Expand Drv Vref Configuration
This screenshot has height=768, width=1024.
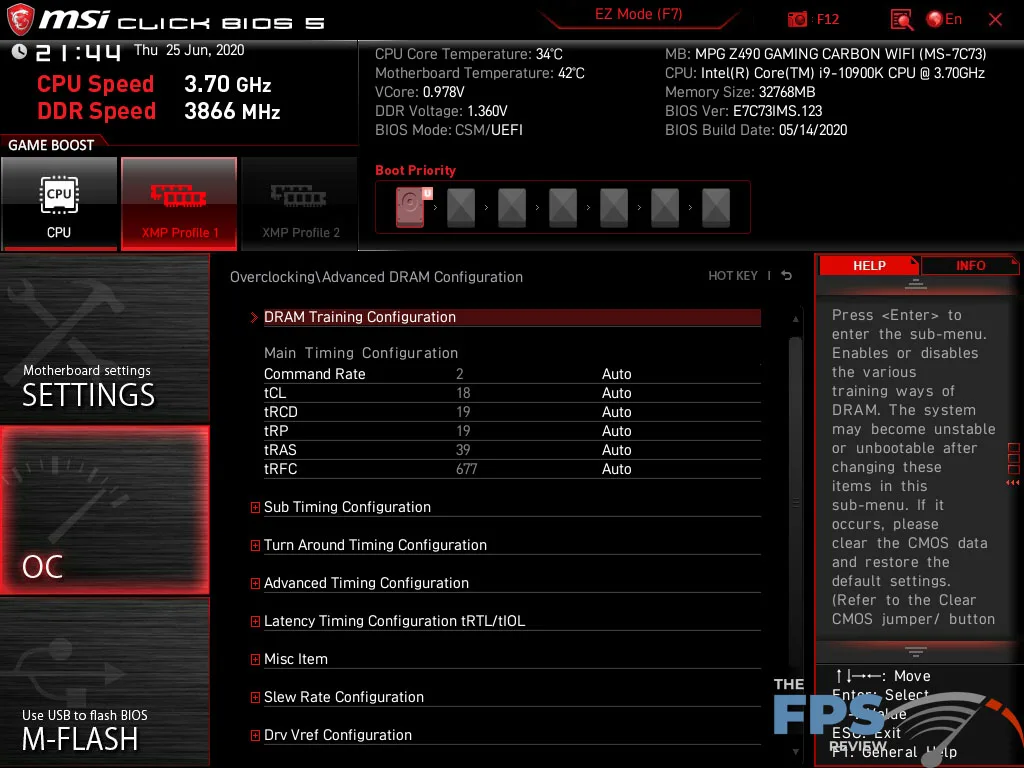(255, 735)
